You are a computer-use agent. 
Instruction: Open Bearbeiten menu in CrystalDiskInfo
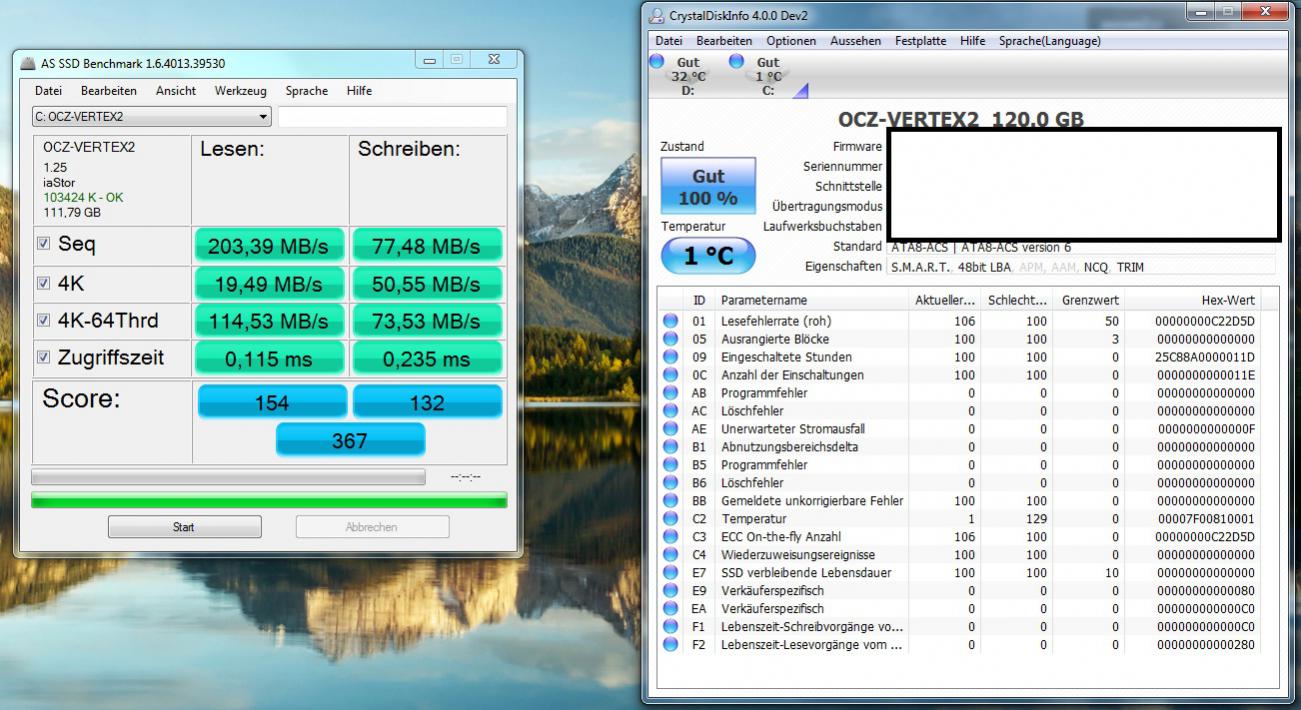pyautogui.click(x=724, y=41)
